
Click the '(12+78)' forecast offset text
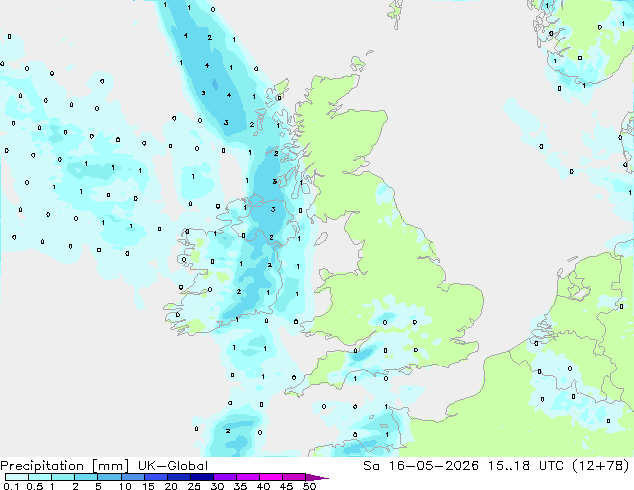(601, 466)
